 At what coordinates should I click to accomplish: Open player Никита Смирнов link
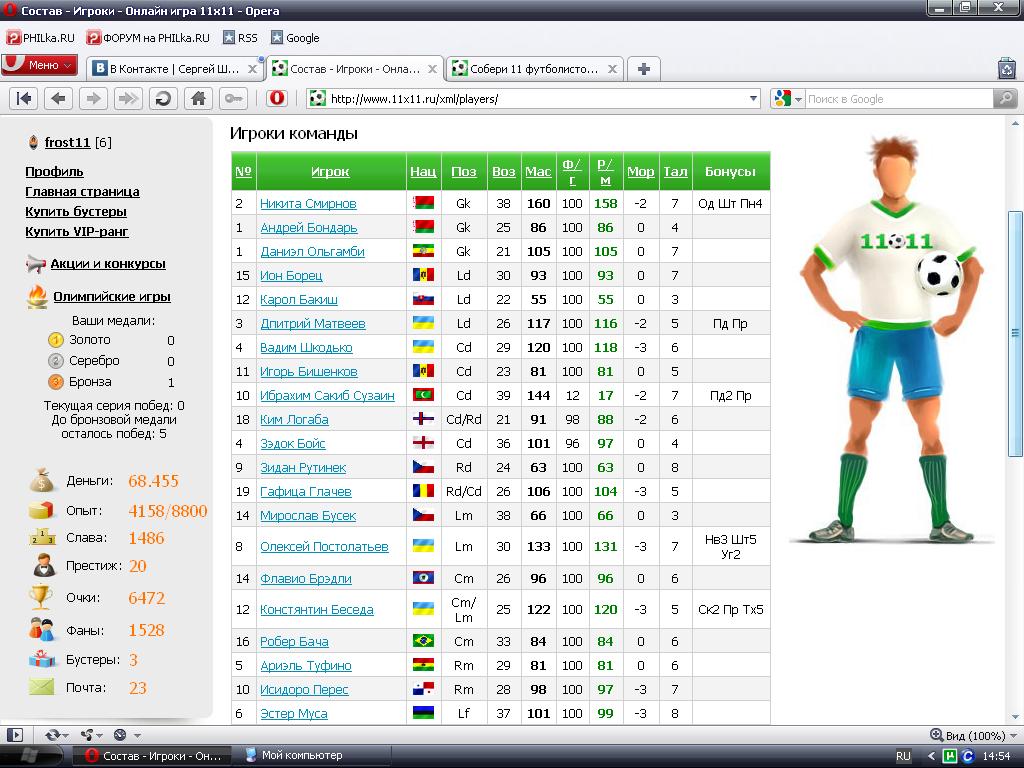[308, 203]
